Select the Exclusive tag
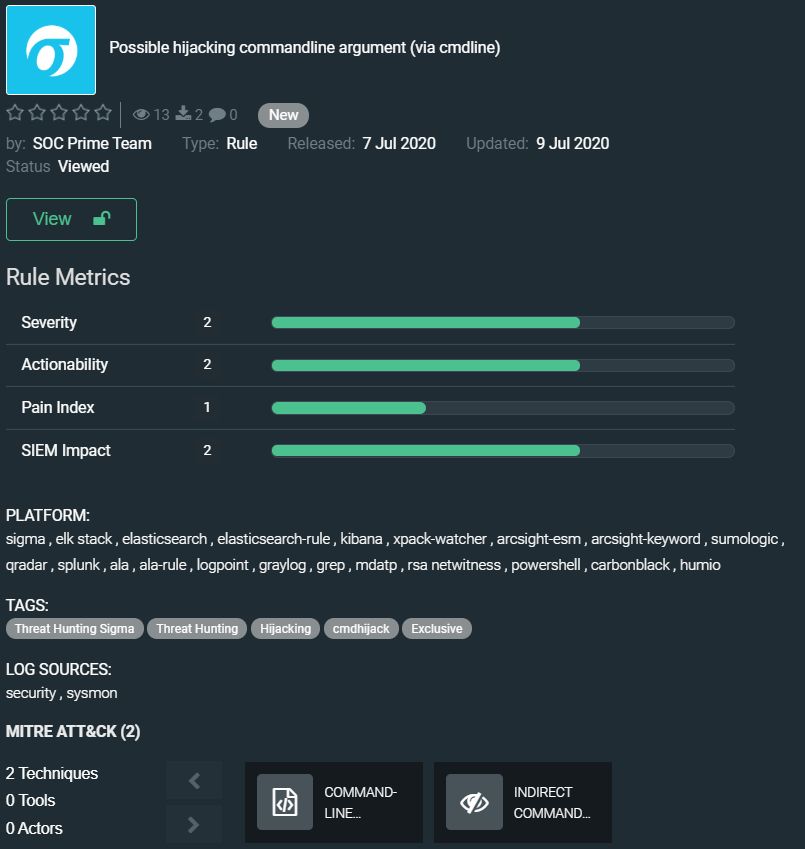 click(x=437, y=629)
